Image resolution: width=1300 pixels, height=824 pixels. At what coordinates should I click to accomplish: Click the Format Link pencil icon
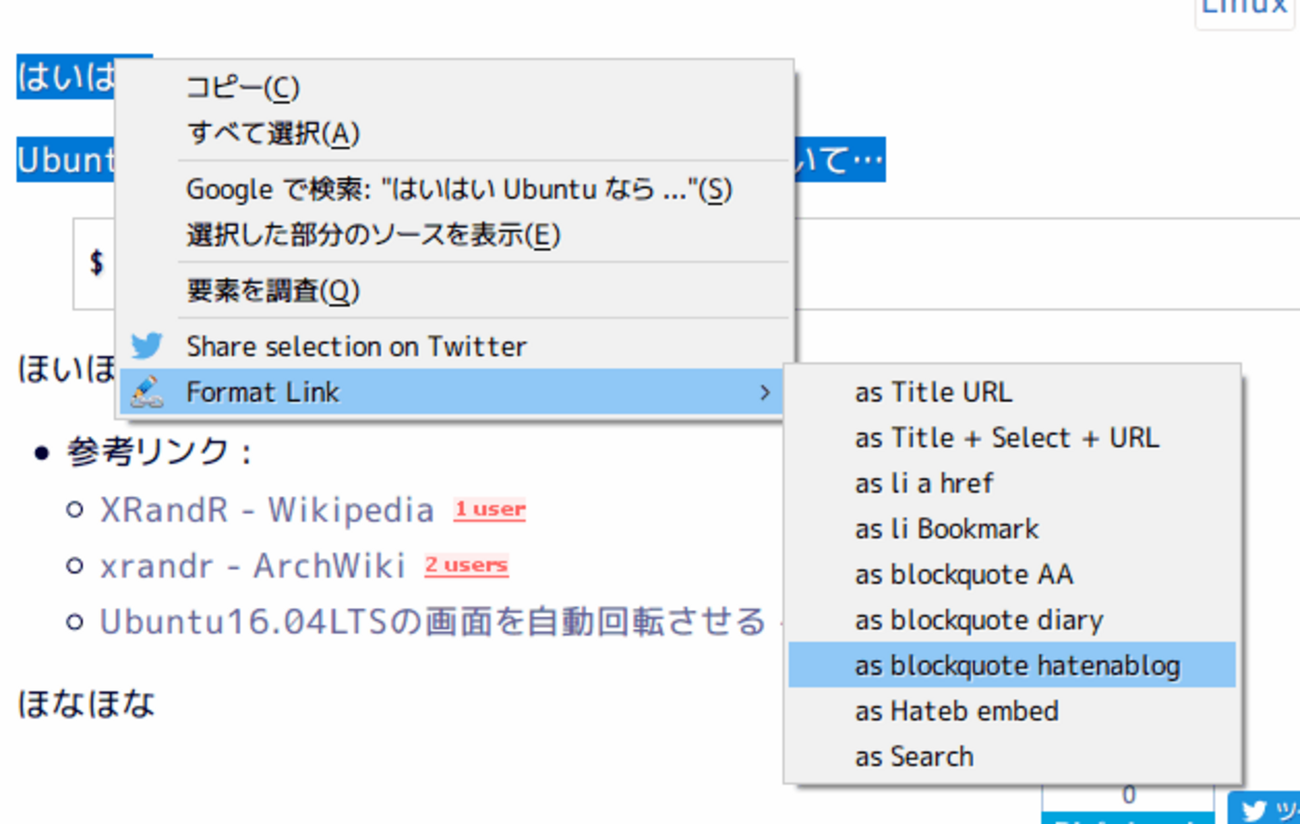pyautogui.click(x=147, y=392)
